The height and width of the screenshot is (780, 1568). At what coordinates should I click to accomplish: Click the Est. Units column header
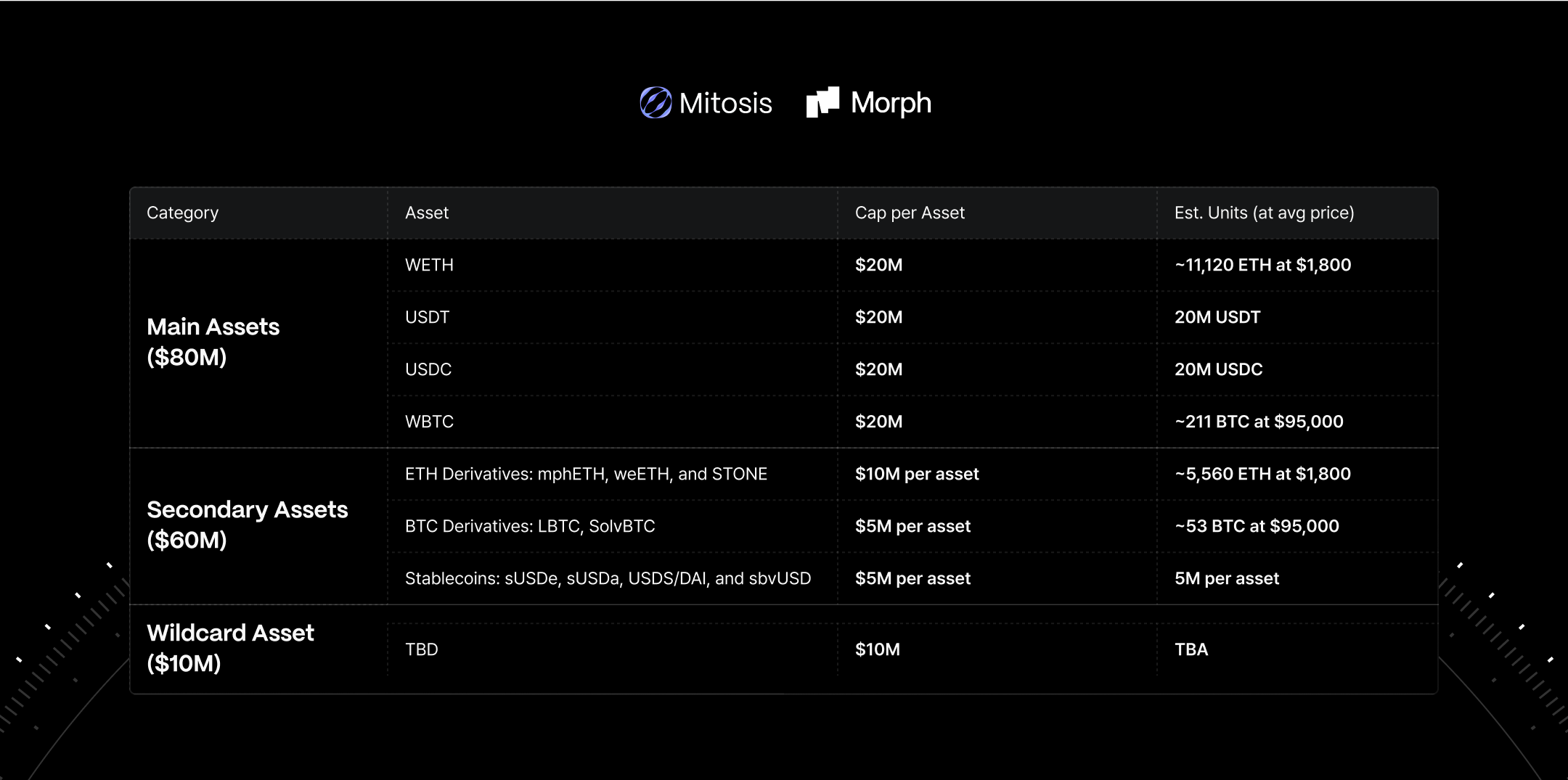click(1264, 213)
